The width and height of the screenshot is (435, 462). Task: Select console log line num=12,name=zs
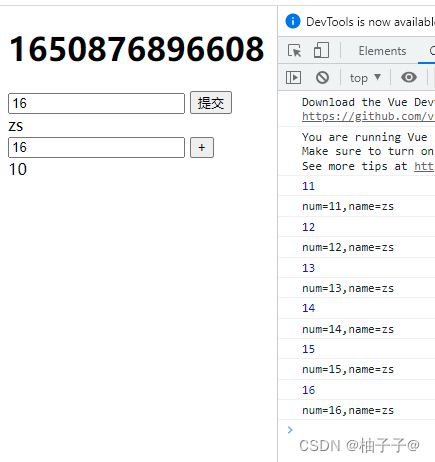coord(348,248)
